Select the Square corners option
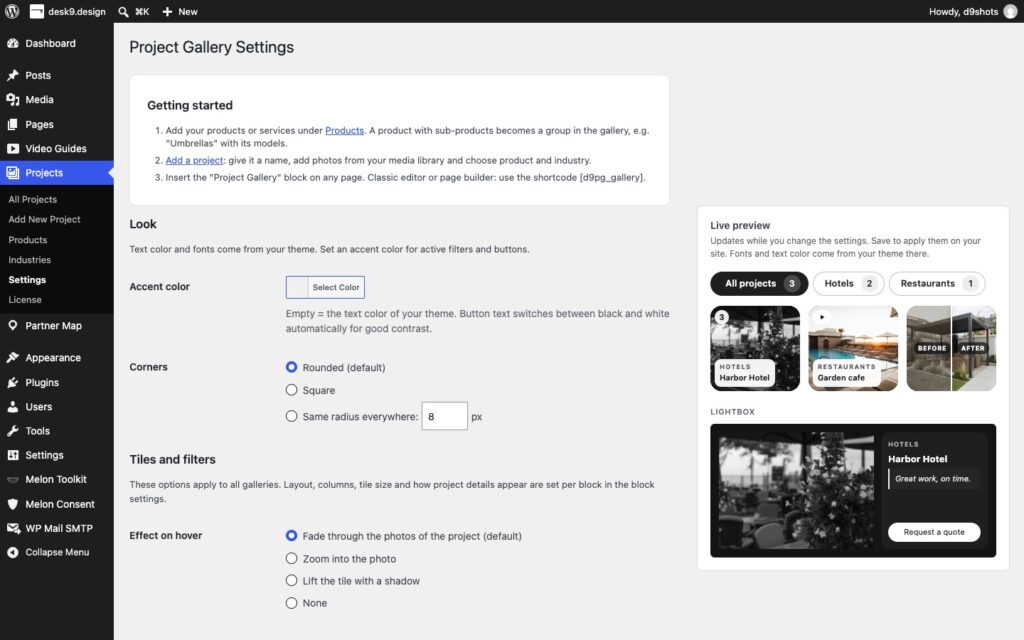Image resolution: width=1024 pixels, height=640 pixels. coord(291,390)
